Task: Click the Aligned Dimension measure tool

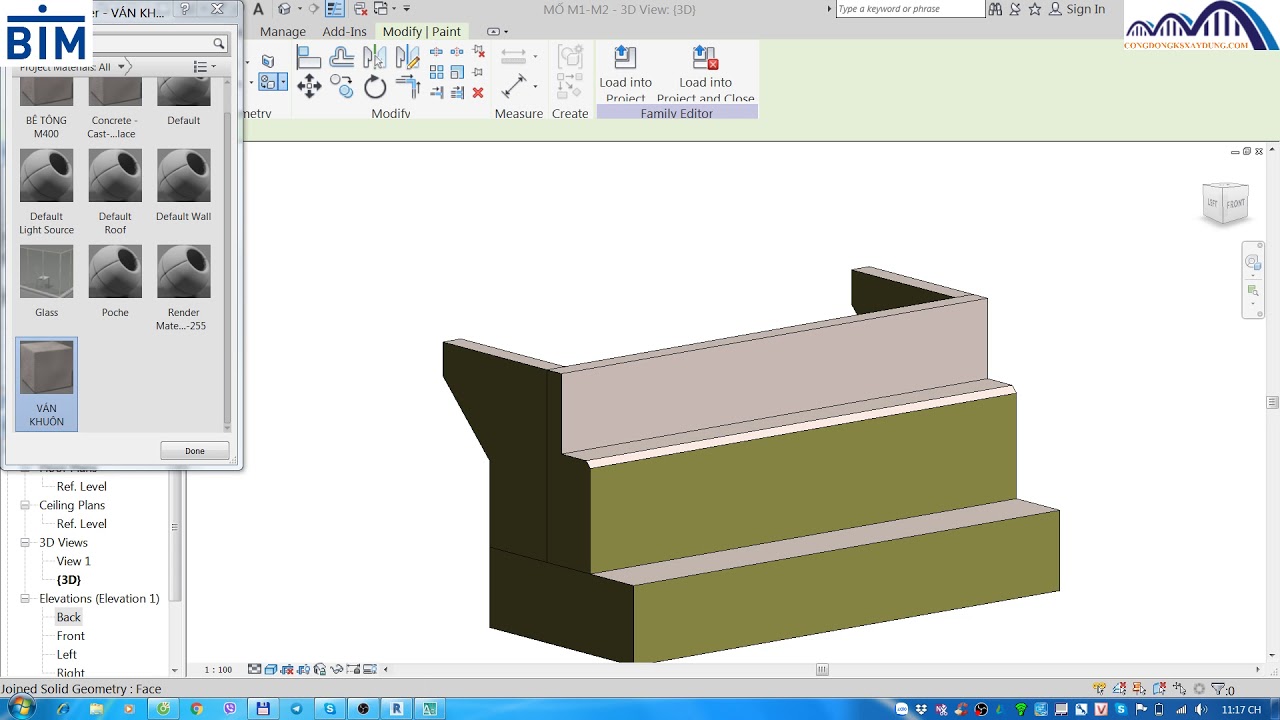Action: tap(513, 87)
